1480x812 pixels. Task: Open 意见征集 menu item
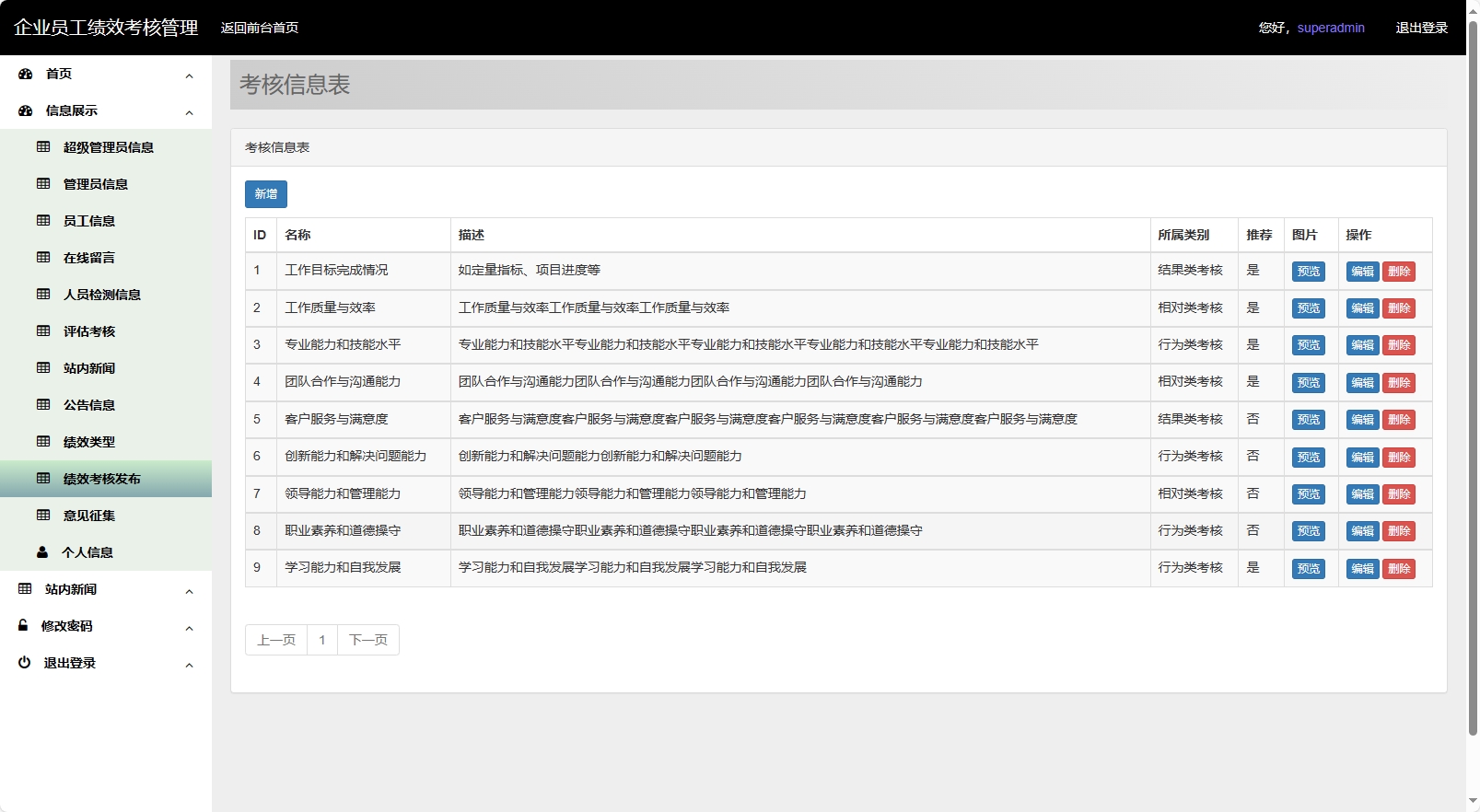pos(106,516)
